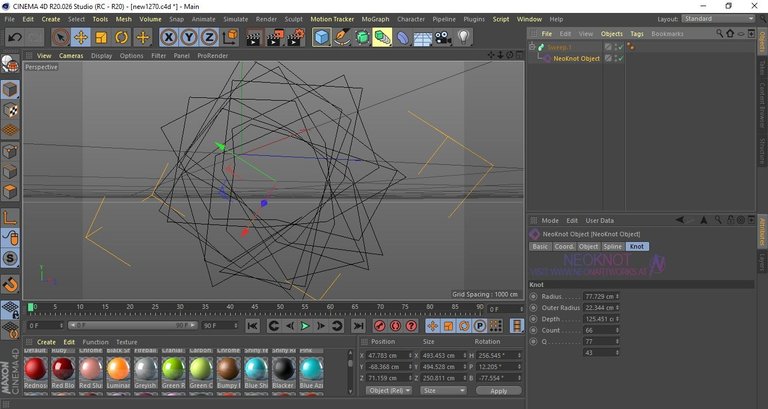Select Points mode icon
The width and height of the screenshot is (768, 409).
click(x=10, y=151)
